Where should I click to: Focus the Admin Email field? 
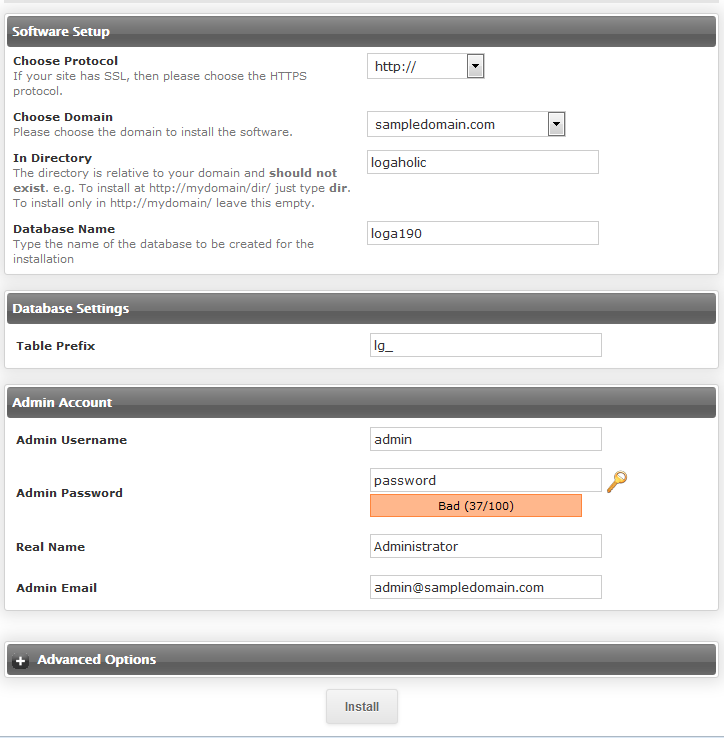(x=485, y=587)
